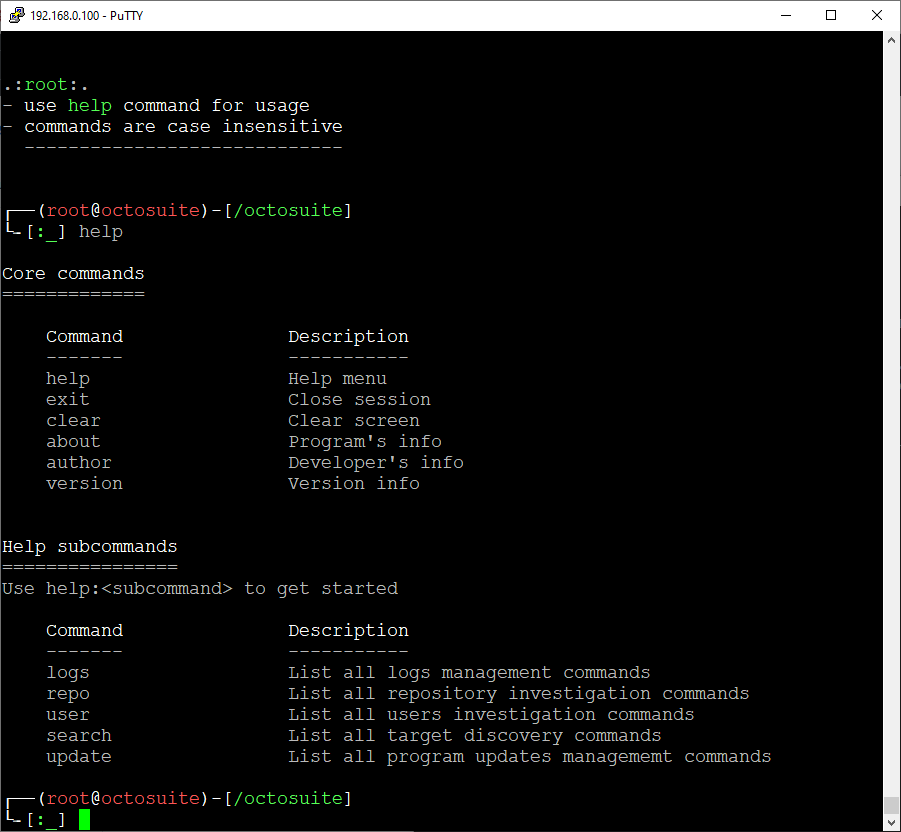Open the PuTTY system menu icon
The height and width of the screenshot is (832, 901).
[16, 15]
